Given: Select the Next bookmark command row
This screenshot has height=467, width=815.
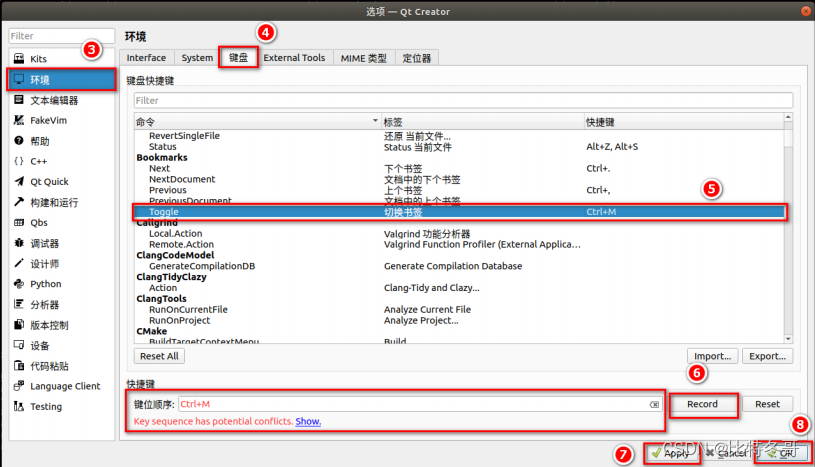Looking at the screenshot, I should pyautogui.click(x=459, y=168).
